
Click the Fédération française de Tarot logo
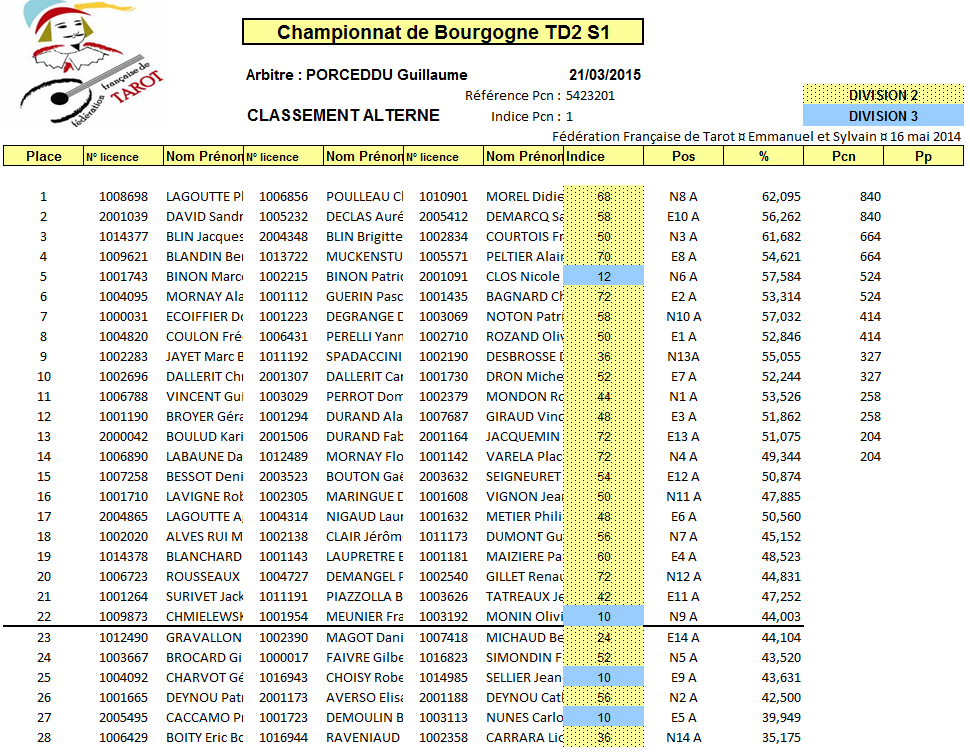coord(85,63)
